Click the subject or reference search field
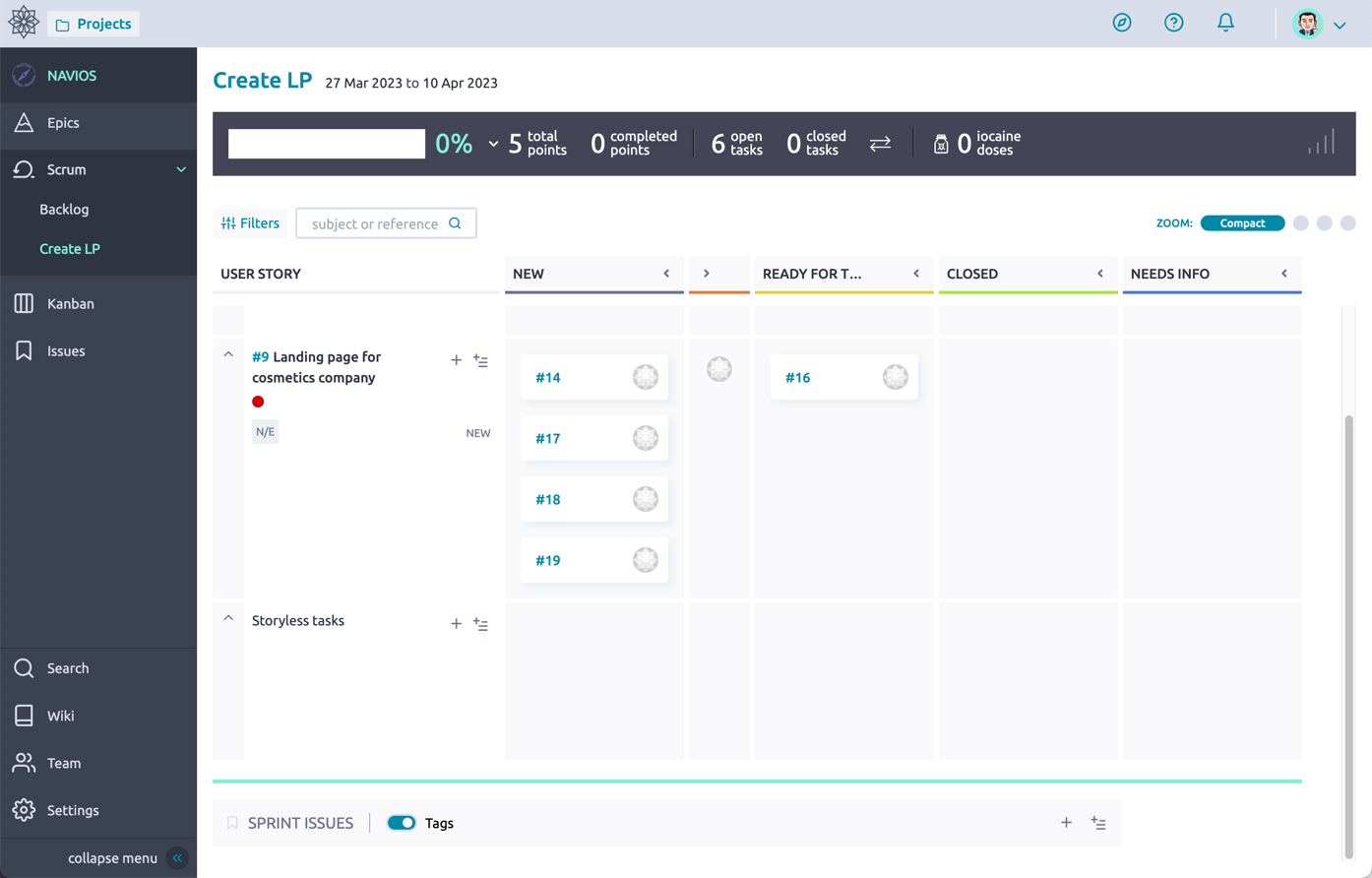1372x878 pixels. click(x=375, y=223)
